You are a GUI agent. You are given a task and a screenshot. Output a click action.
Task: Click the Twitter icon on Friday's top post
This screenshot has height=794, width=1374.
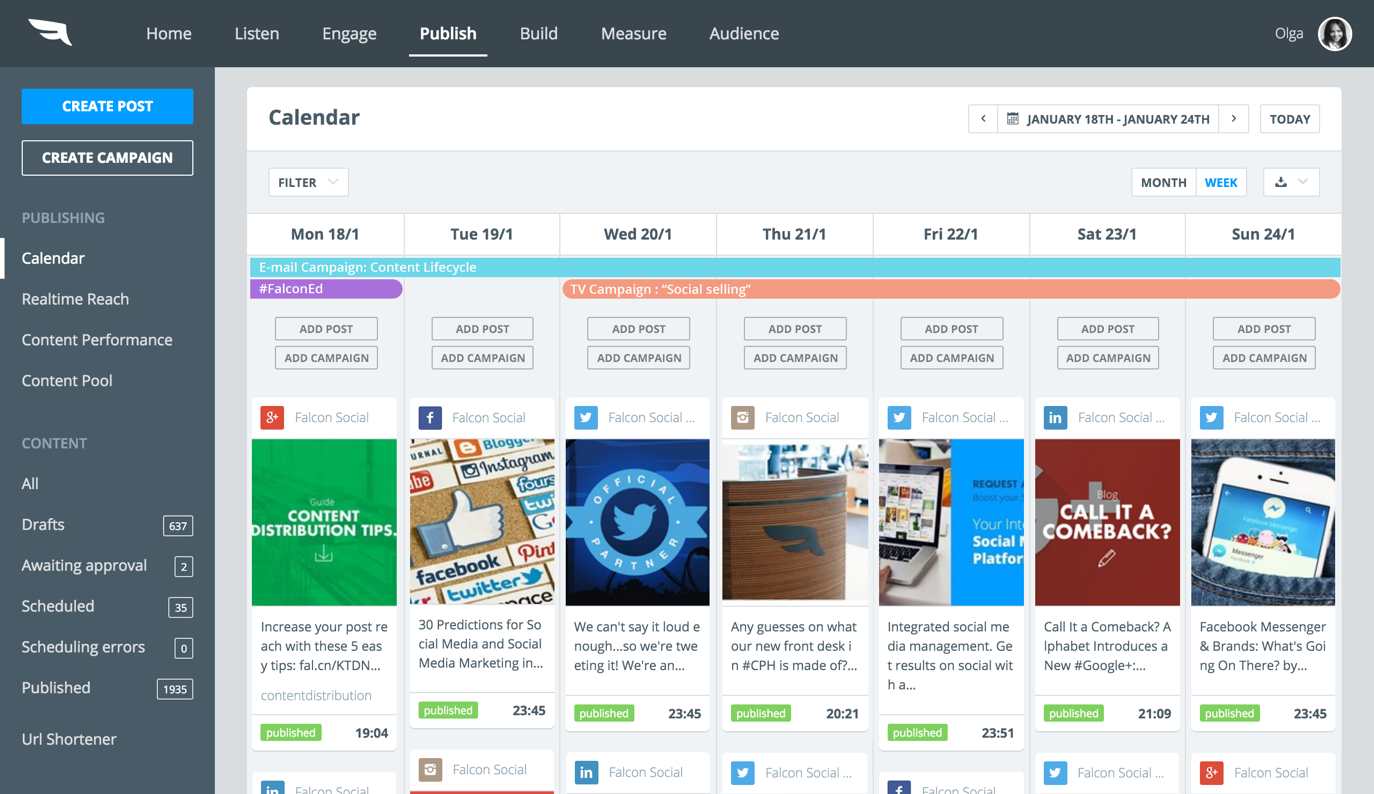[899, 417]
